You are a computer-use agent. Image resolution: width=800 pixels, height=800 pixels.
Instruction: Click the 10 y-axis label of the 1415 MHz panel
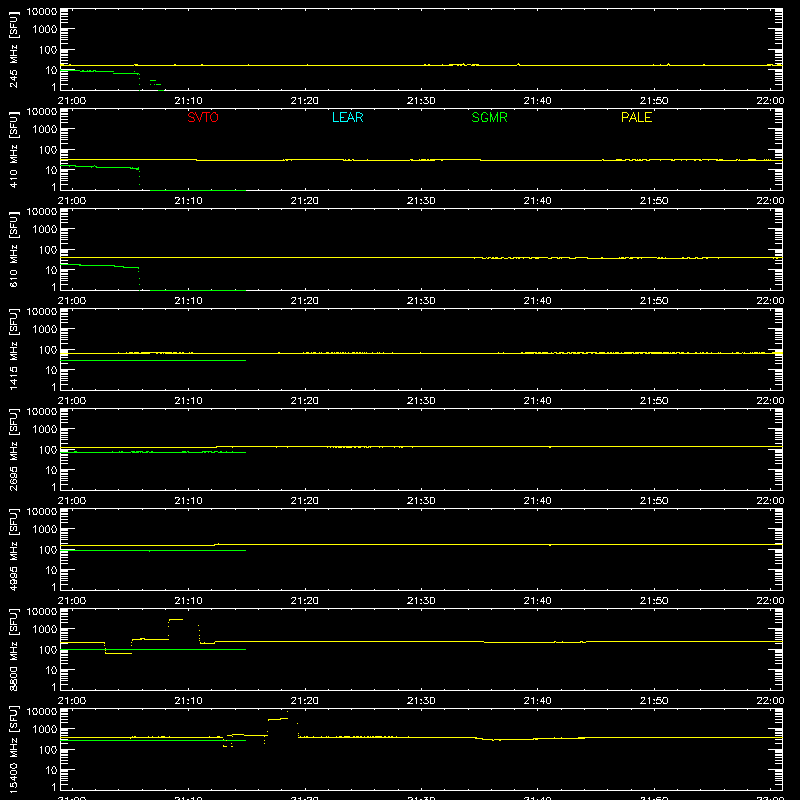pos(51,370)
